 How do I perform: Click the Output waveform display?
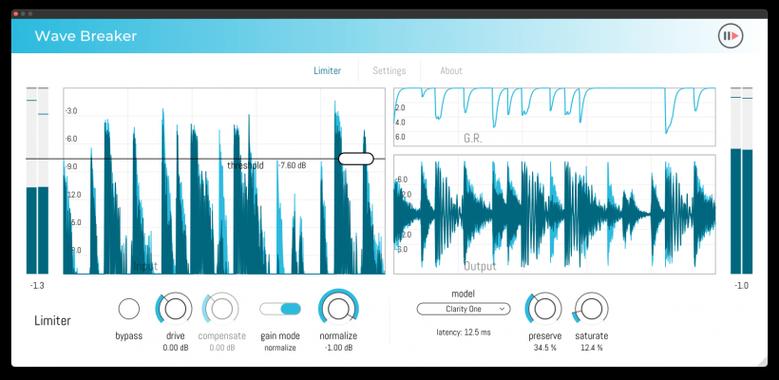554,214
